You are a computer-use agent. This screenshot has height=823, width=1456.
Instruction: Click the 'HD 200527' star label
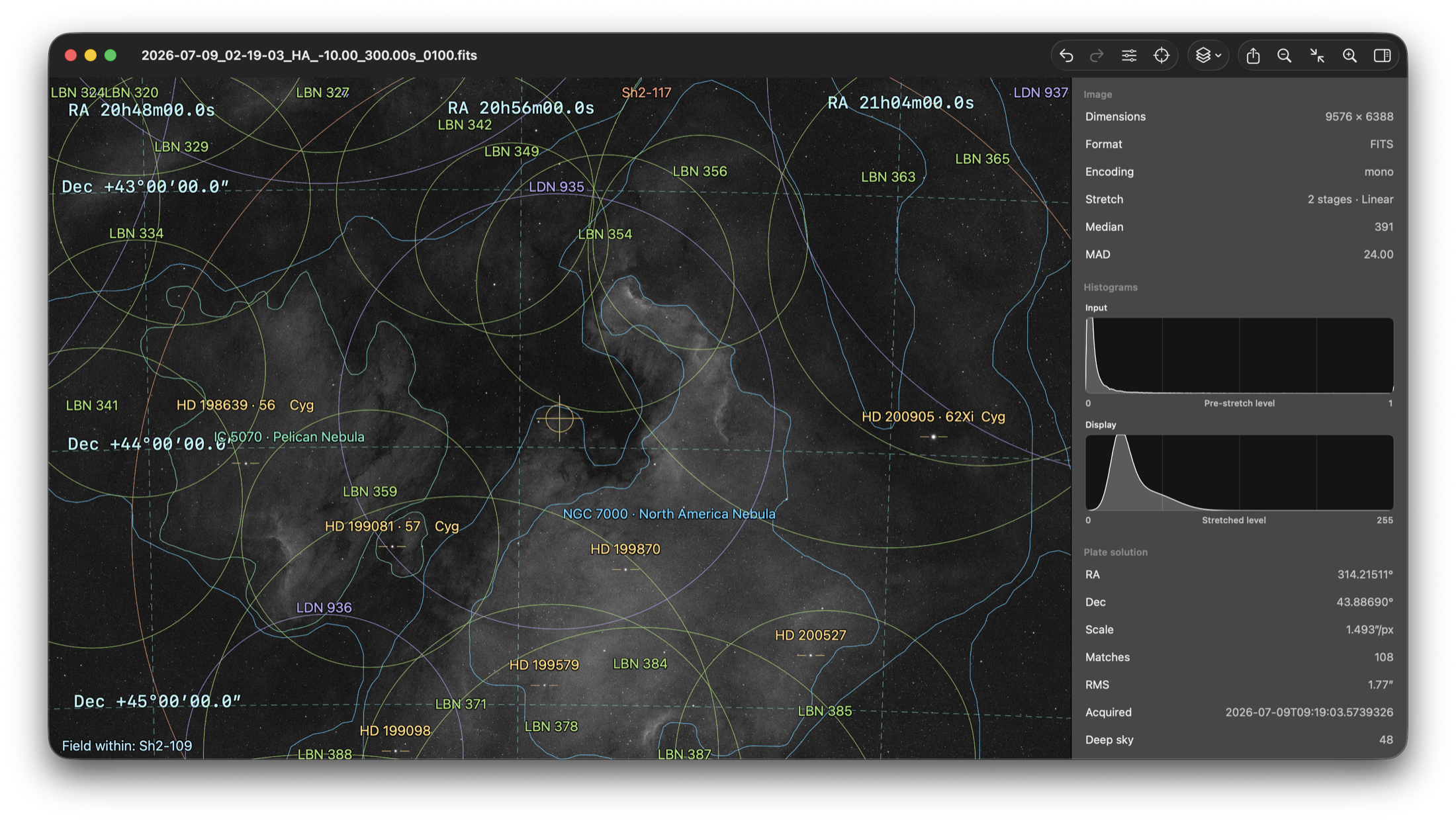click(x=811, y=635)
